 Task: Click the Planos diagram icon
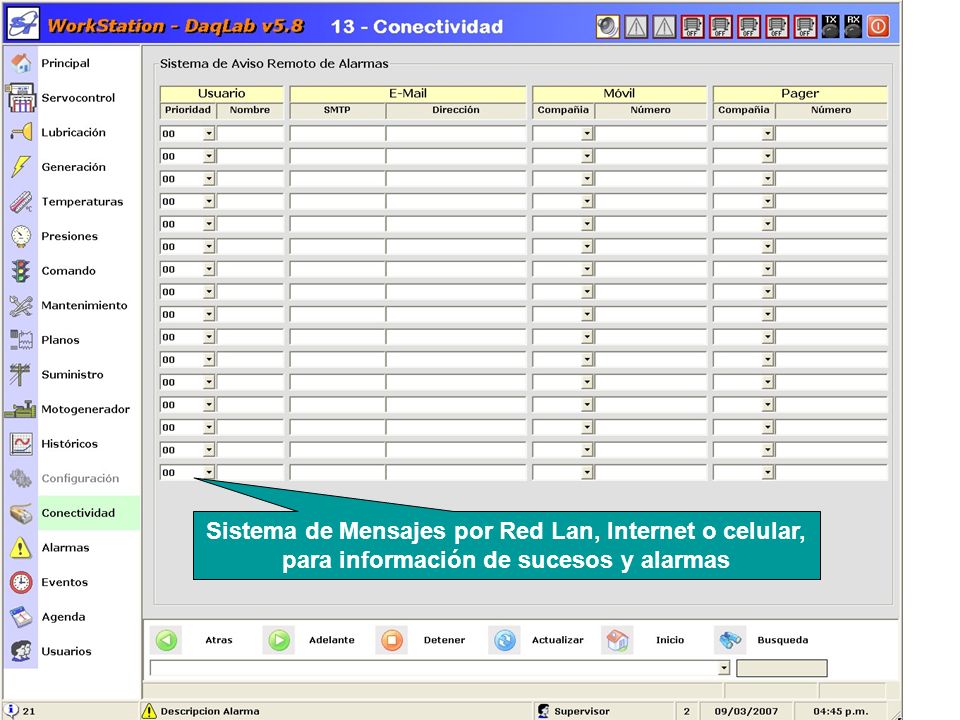(21, 340)
